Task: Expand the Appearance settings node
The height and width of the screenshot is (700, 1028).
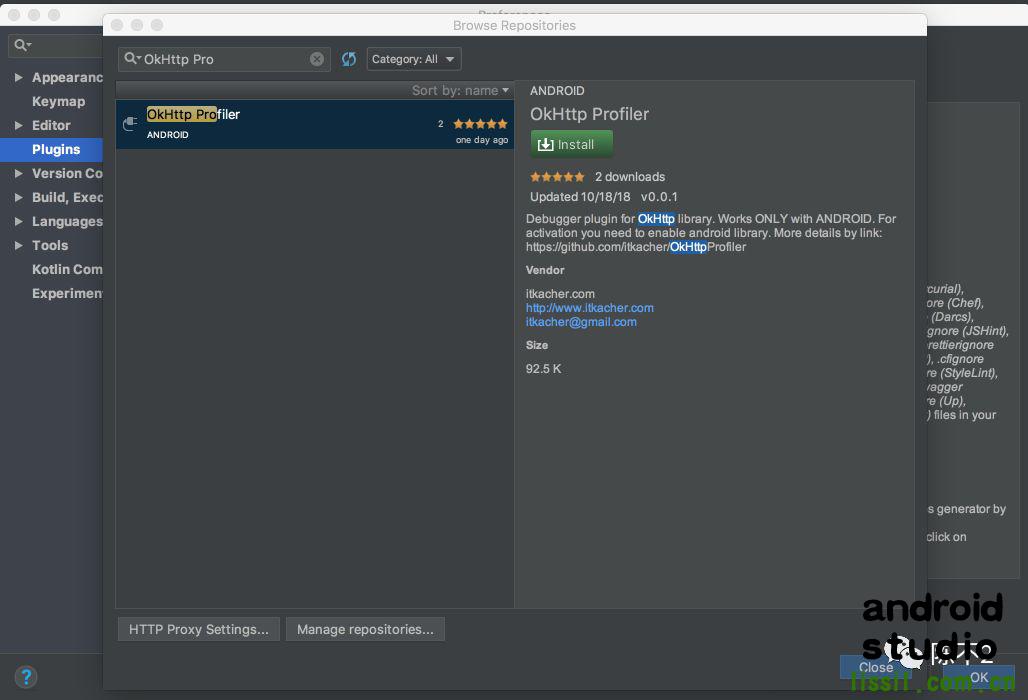Action: [18, 77]
